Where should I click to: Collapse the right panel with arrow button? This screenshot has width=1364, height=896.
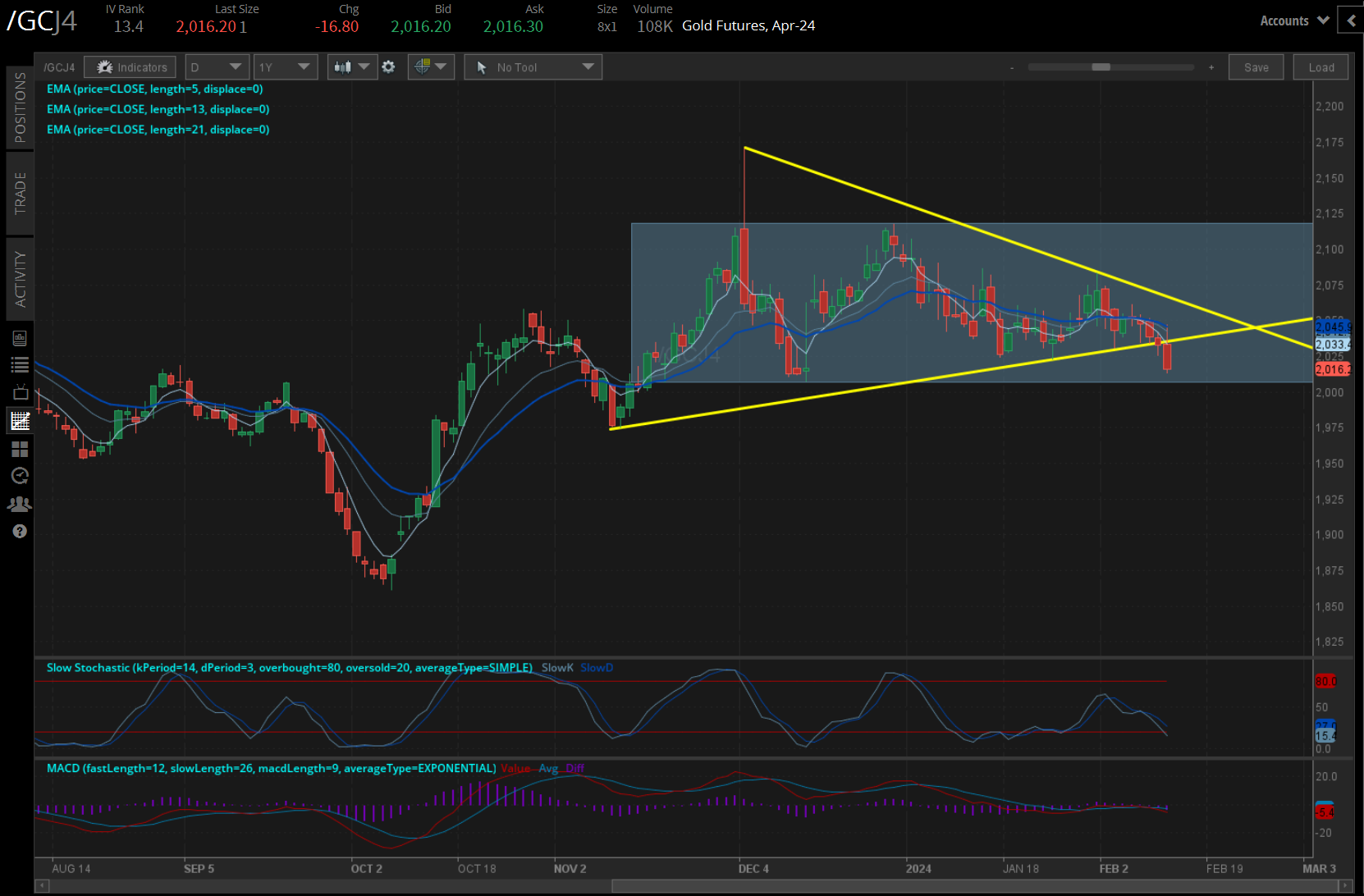point(1351,21)
